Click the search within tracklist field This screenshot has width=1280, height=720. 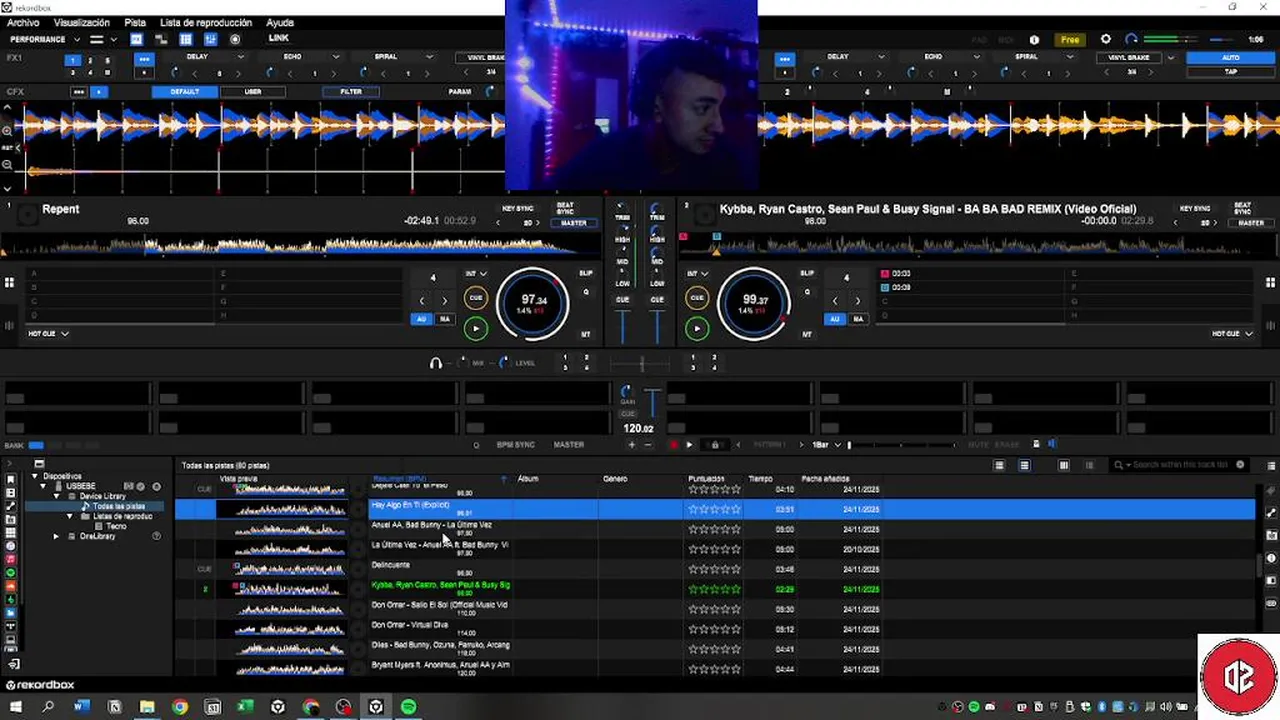click(1181, 465)
